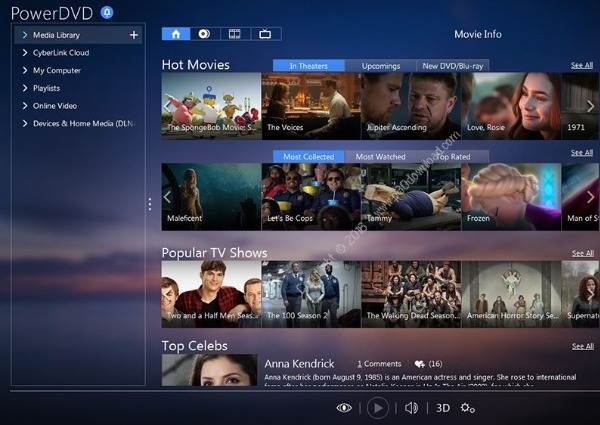This screenshot has height=425, width=600.
Task: Open the Frozen thumbnail
Action: (512, 197)
